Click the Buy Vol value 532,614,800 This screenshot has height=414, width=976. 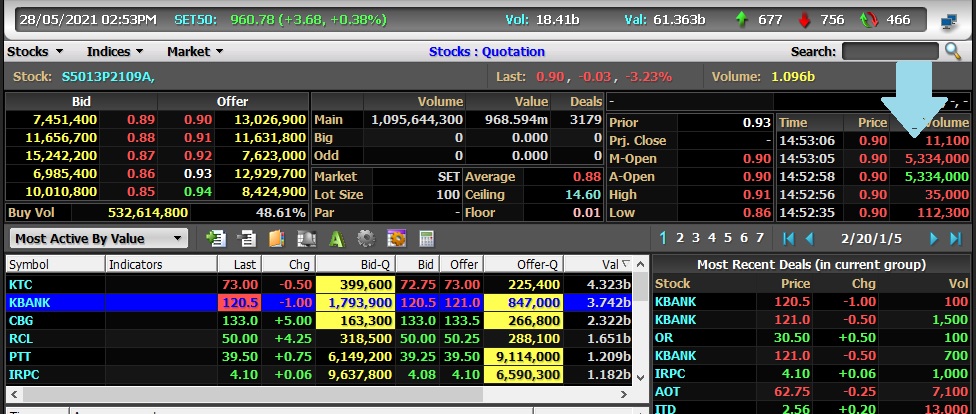click(148, 212)
